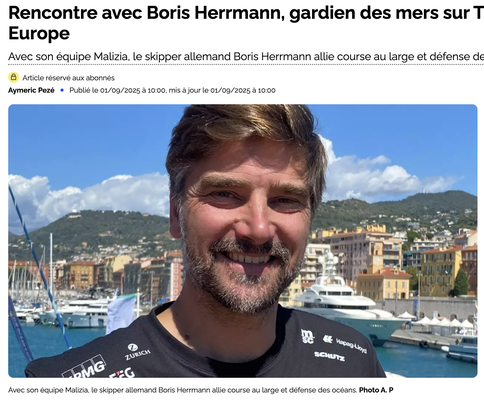The width and height of the screenshot is (484, 400).
Task: Open author Aymeric Pezé's profile link
Action: tap(31, 90)
